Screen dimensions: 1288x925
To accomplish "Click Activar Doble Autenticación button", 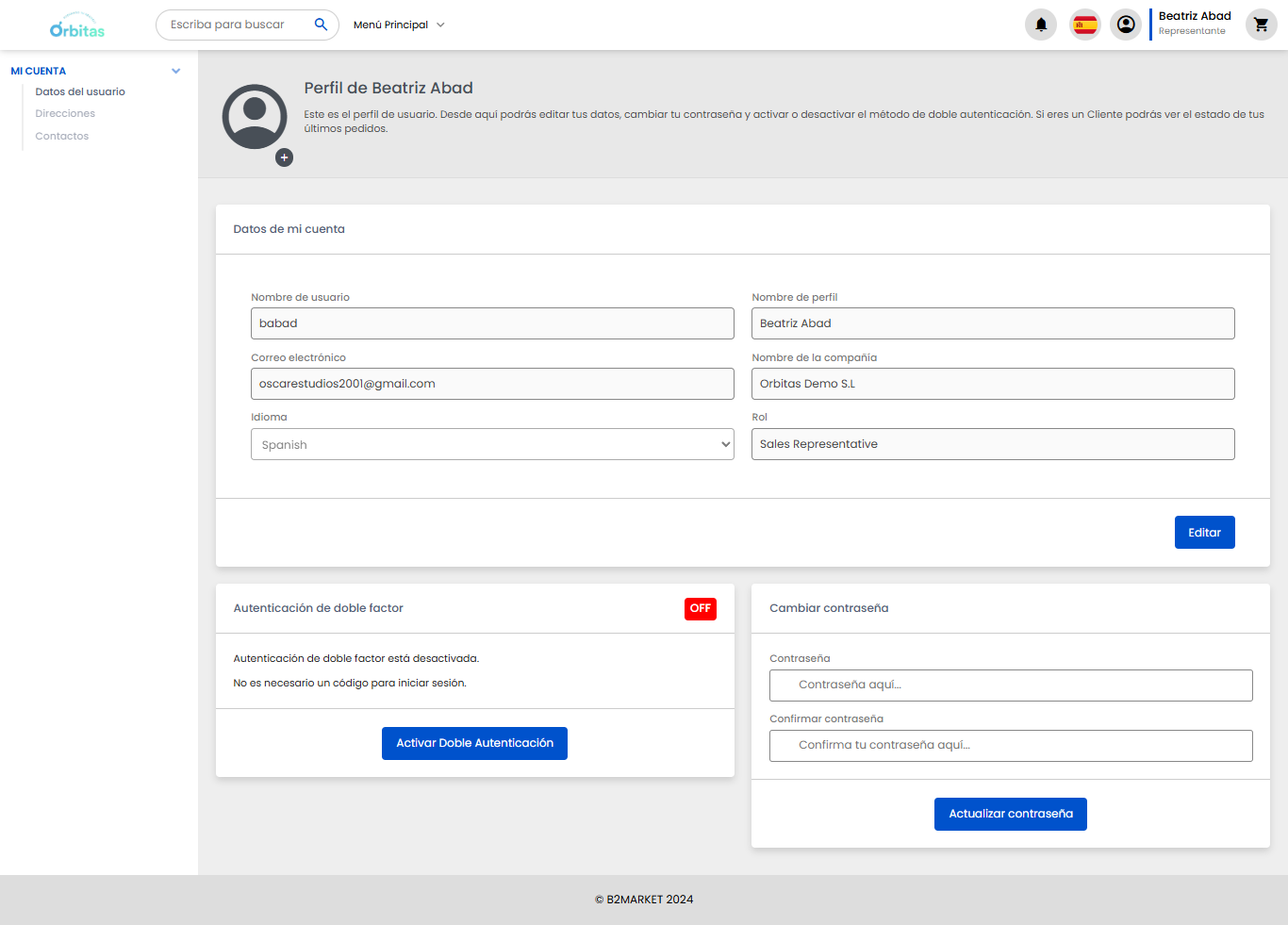I will click(x=474, y=743).
